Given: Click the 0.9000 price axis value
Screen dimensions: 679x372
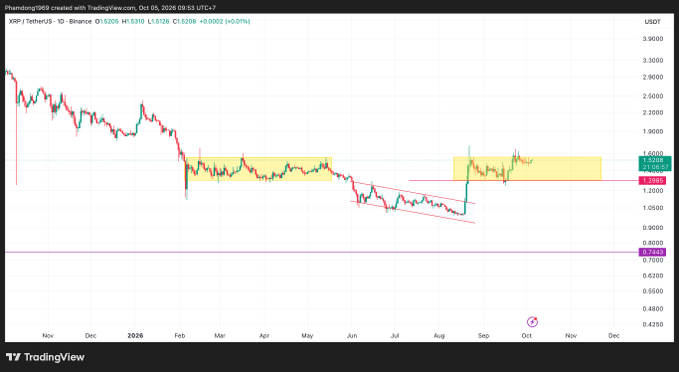Looking at the screenshot, I should coord(653,228).
